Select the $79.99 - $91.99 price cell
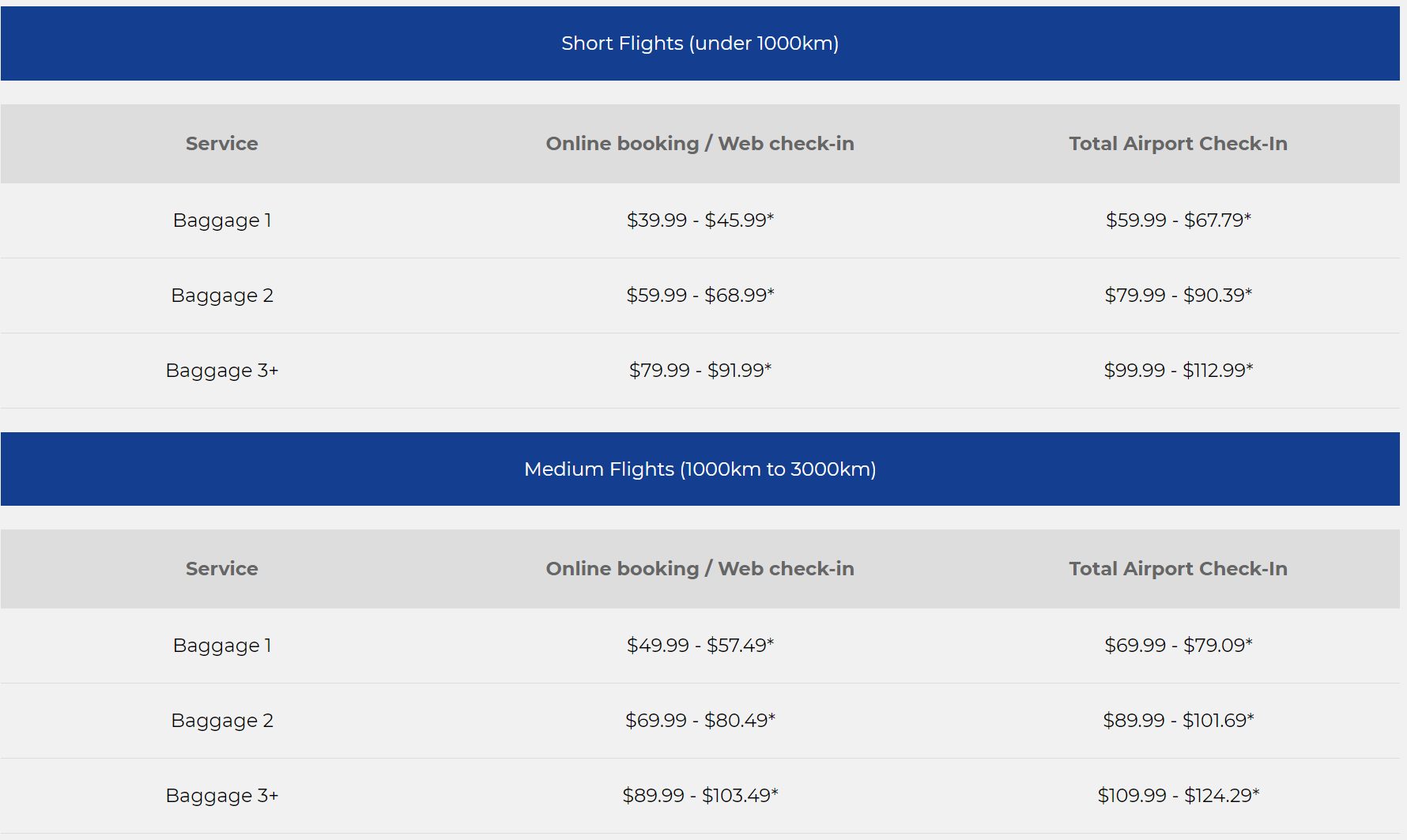This screenshot has height=840, width=1407. 700,371
